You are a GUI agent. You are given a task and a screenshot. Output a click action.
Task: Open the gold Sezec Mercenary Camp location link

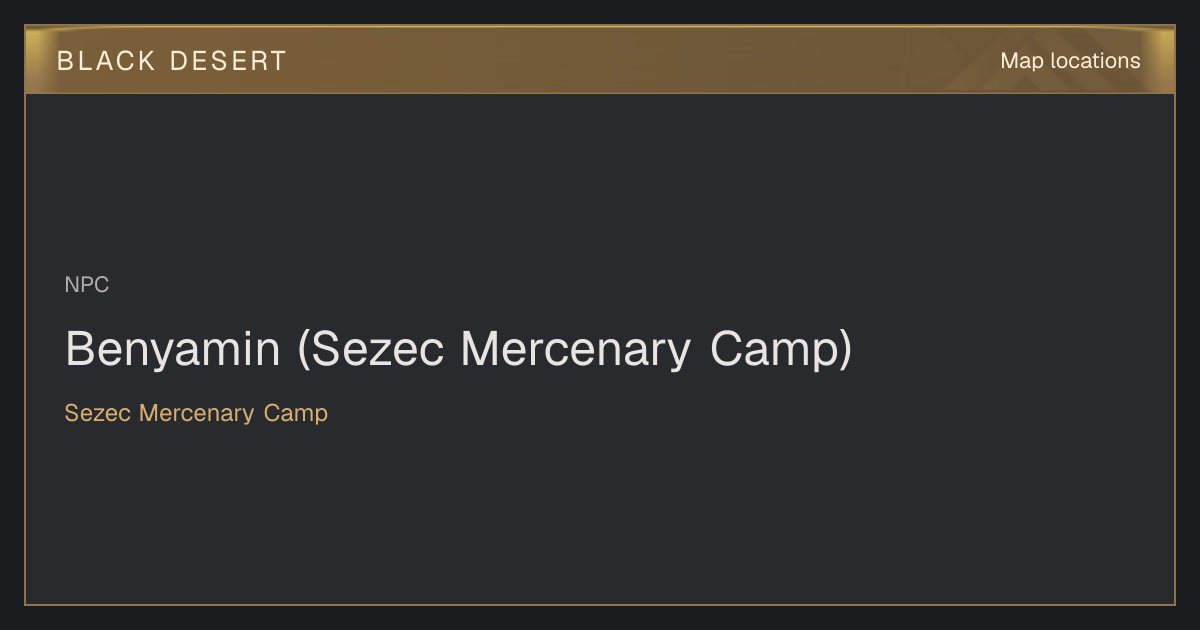pyautogui.click(x=196, y=413)
